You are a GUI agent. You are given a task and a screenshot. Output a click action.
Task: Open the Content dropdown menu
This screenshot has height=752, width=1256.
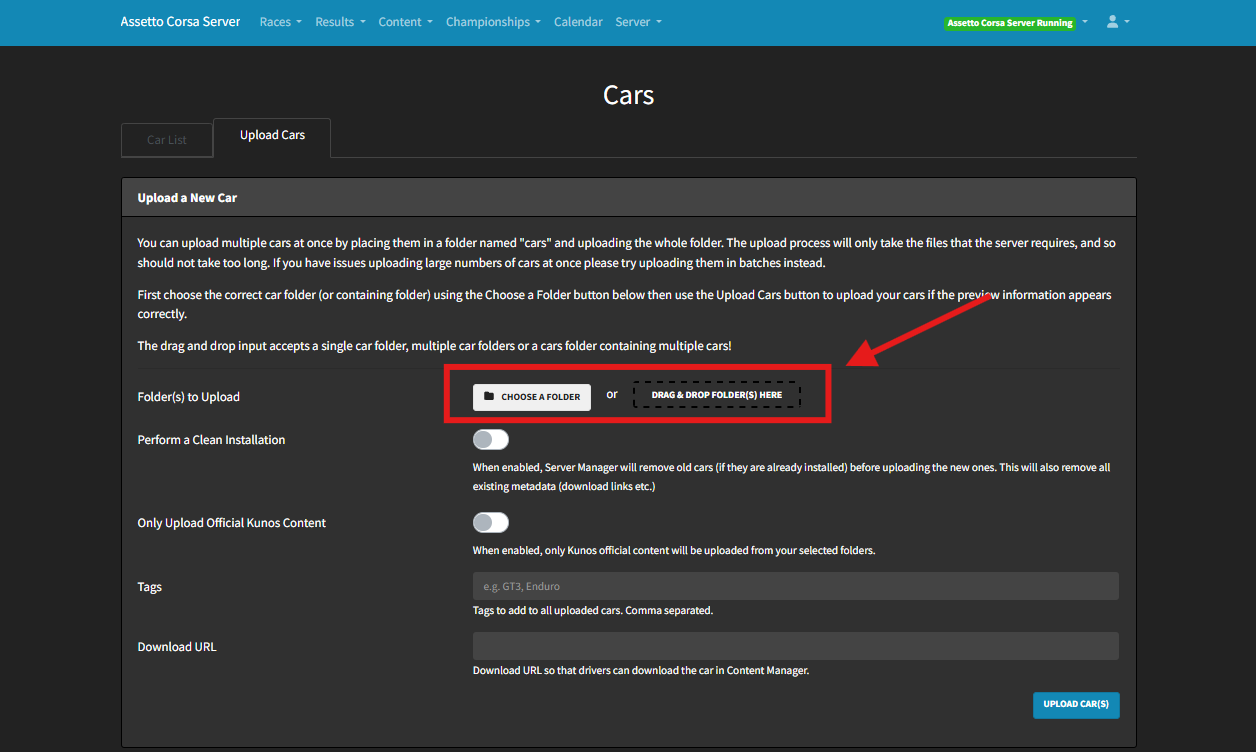point(405,22)
